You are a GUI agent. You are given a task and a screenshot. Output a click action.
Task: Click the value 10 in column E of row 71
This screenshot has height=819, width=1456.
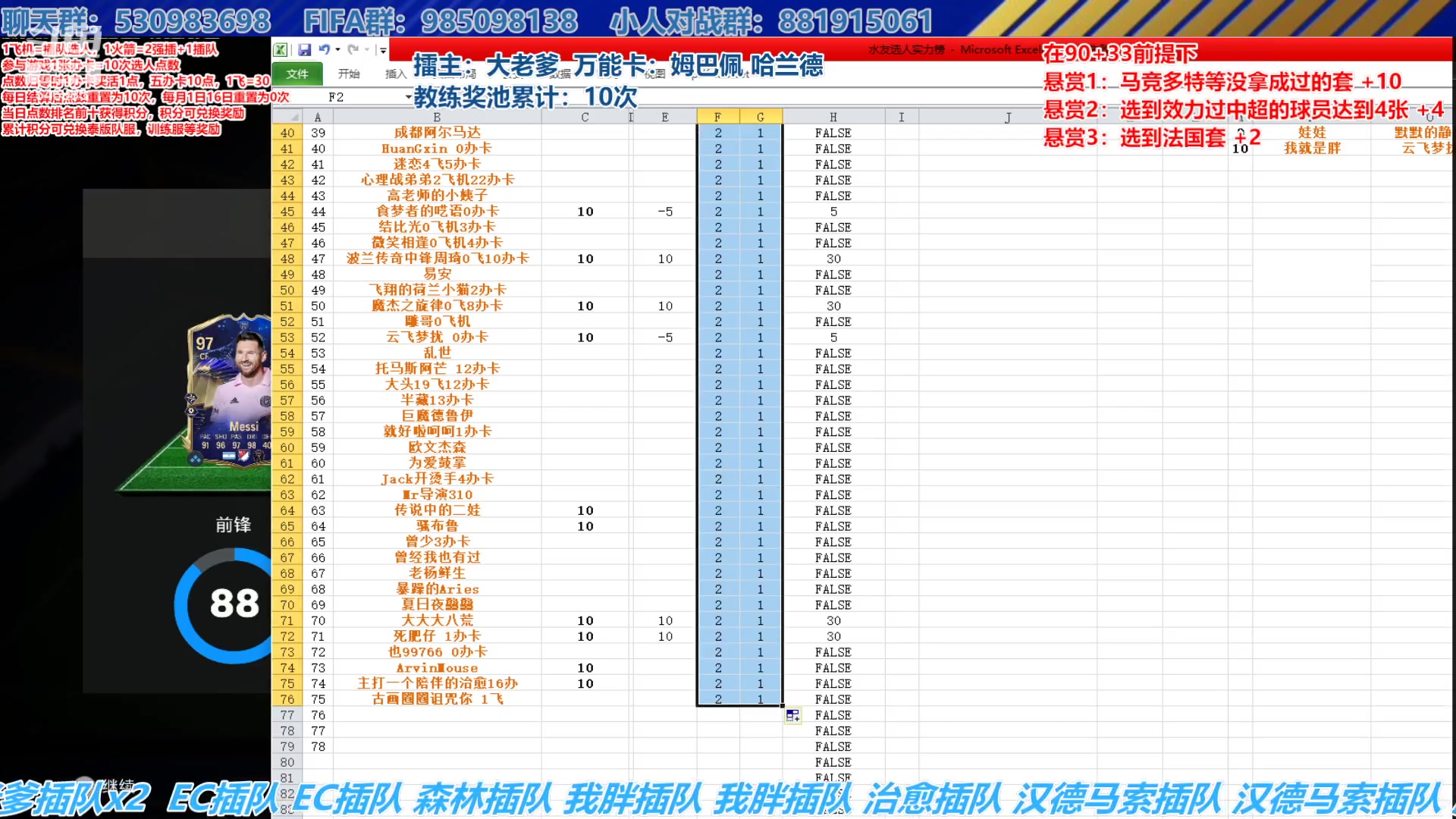665,620
